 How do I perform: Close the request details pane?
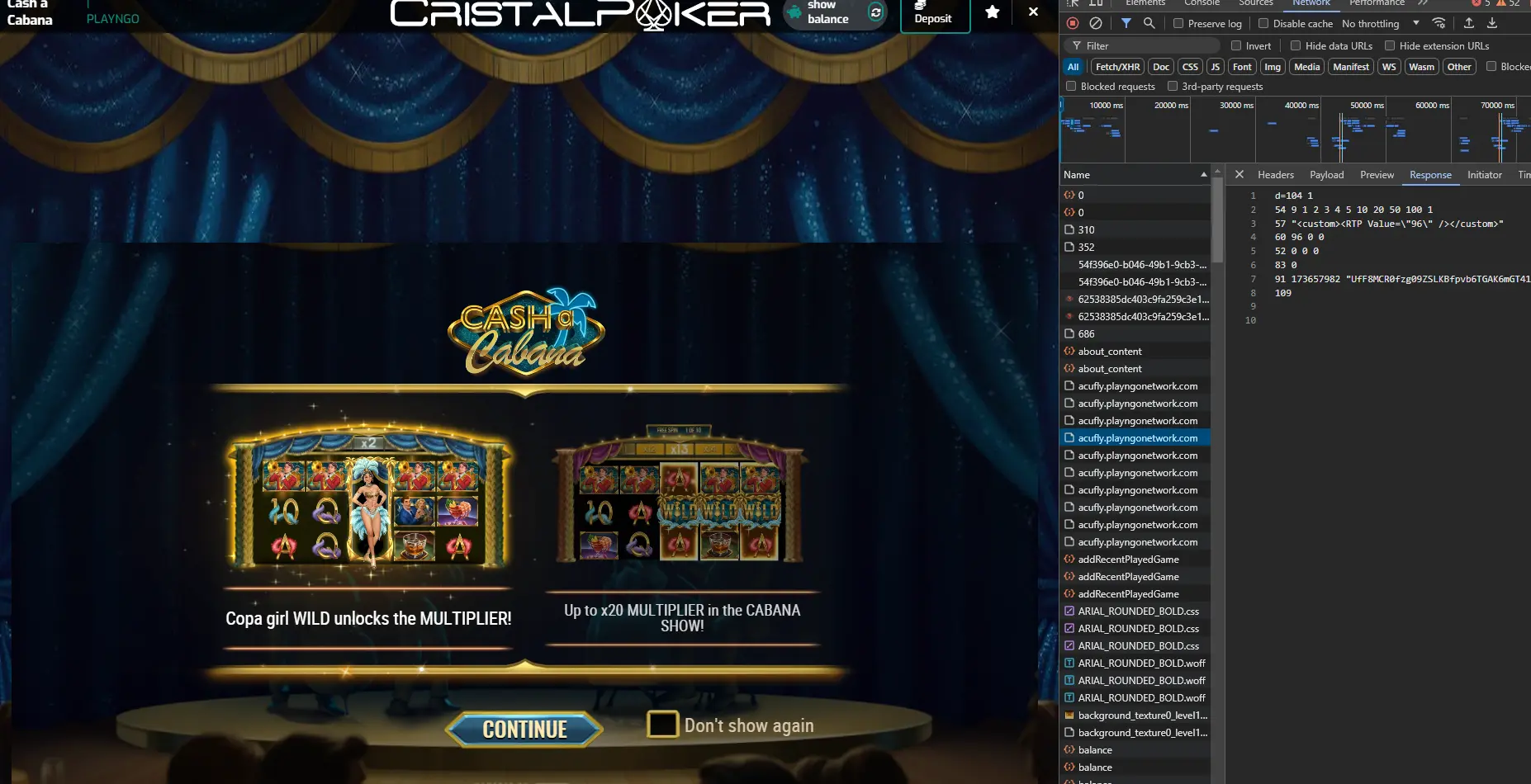click(x=1239, y=174)
